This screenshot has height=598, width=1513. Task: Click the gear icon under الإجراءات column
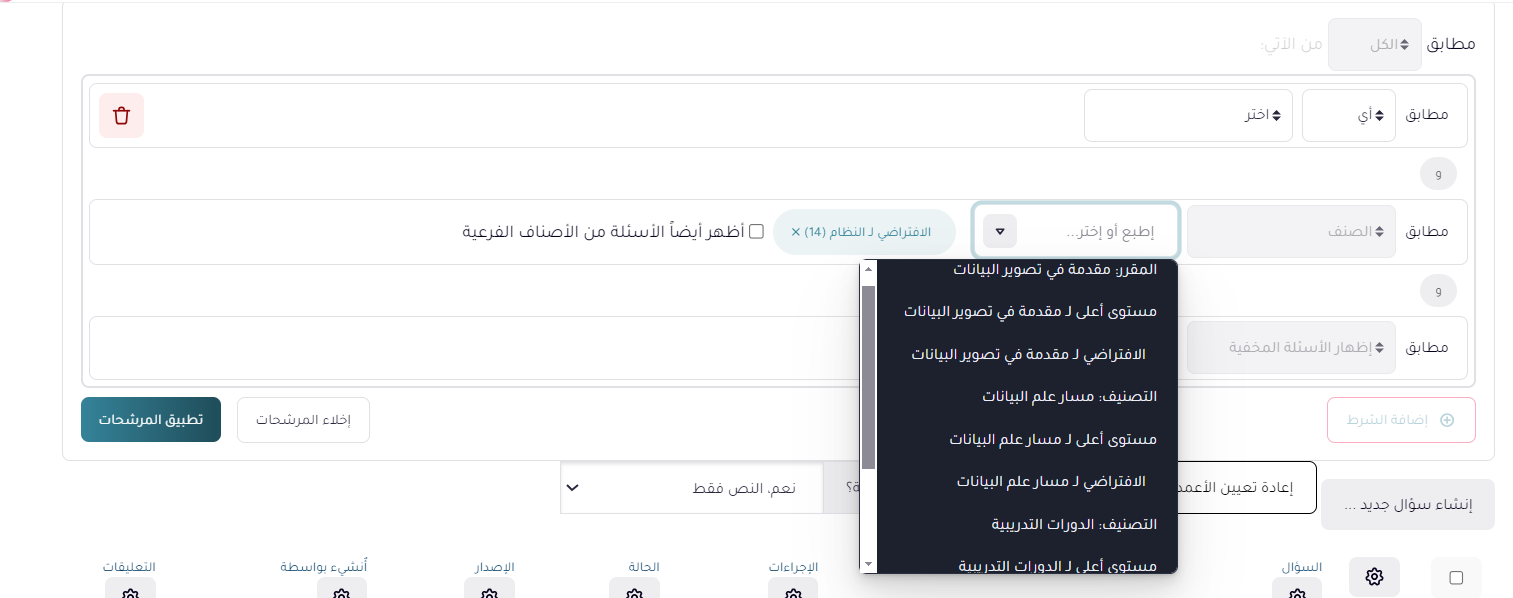793,592
